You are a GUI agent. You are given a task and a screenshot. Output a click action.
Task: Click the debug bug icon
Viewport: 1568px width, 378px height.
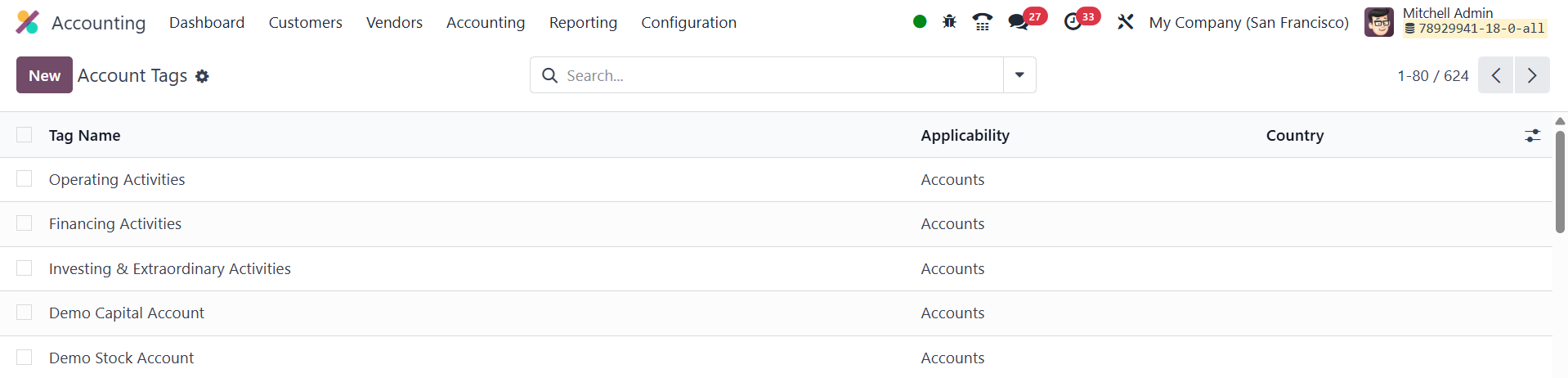949,22
